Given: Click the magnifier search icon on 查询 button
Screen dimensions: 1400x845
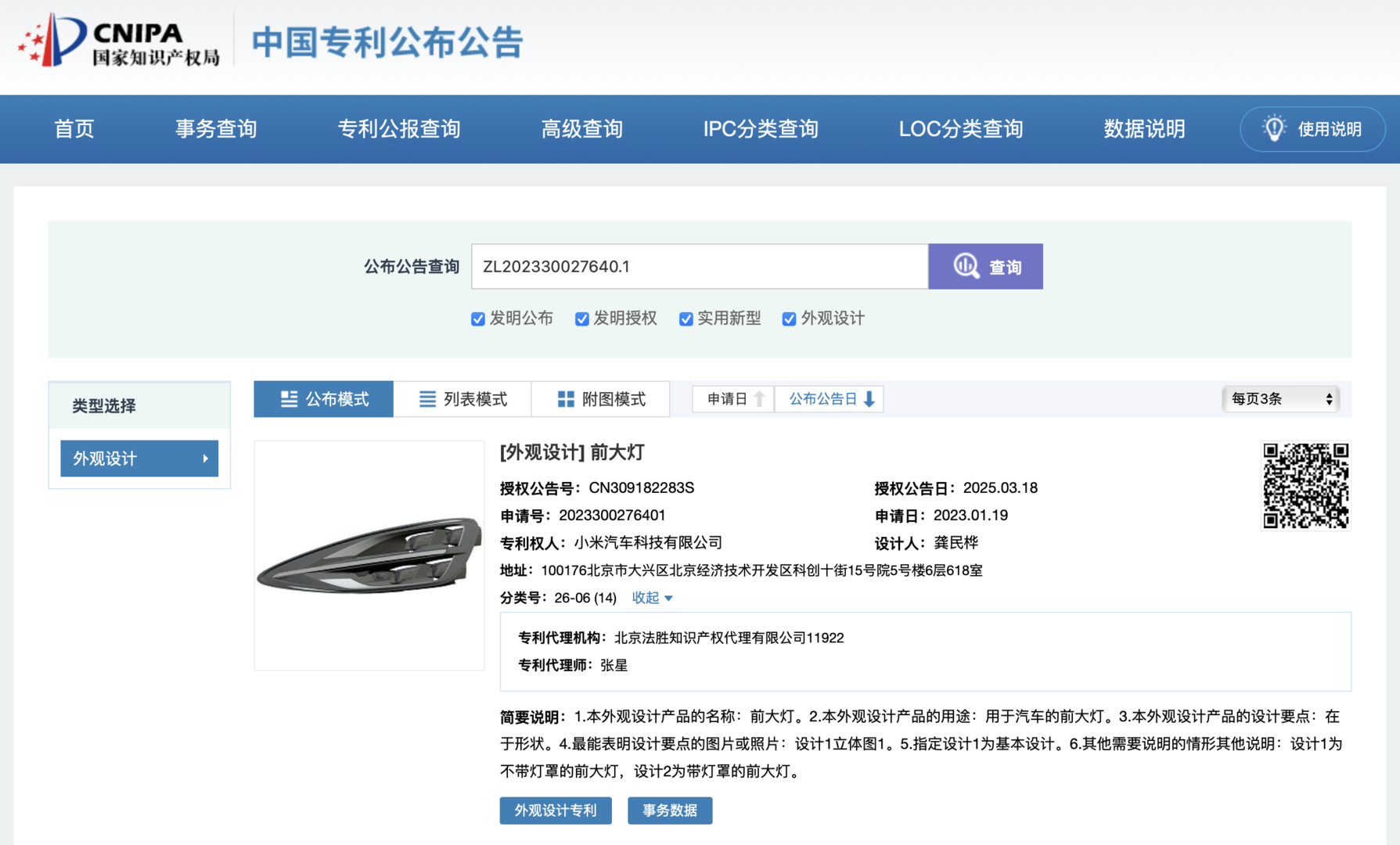Looking at the screenshot, I should tap(965, 266).
